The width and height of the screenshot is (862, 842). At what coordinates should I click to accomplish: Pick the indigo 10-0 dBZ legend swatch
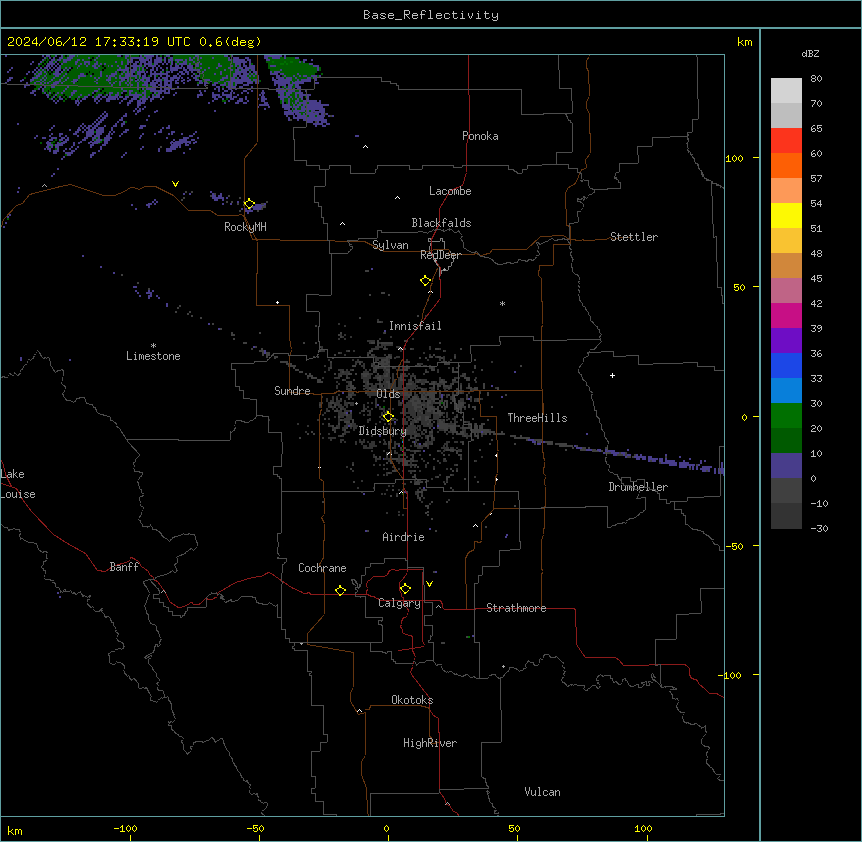click(x=786, y=466)
